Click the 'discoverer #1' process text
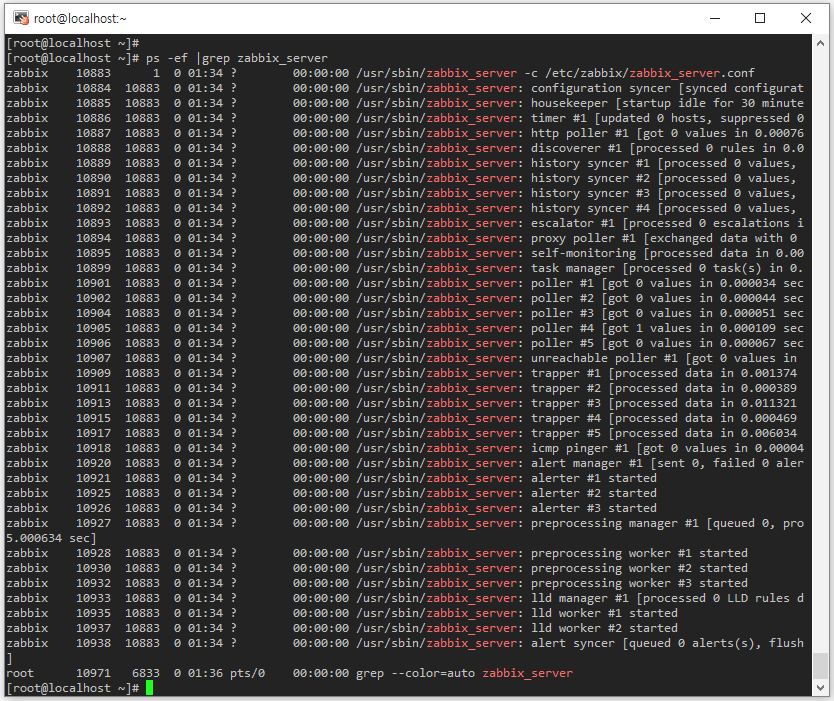 click(576, 148)
